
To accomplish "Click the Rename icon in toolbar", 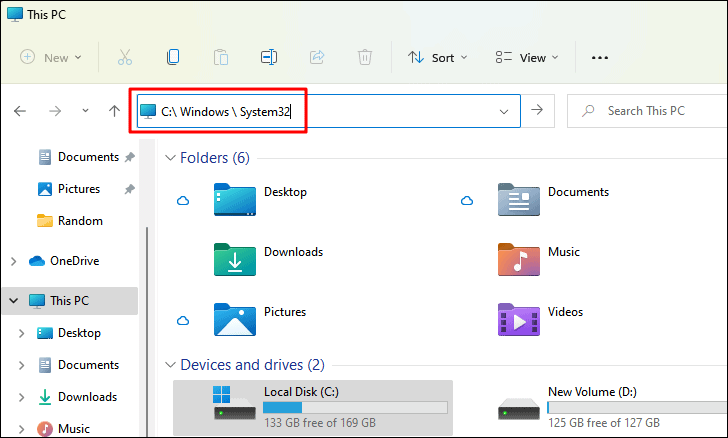I will [269, 58].
